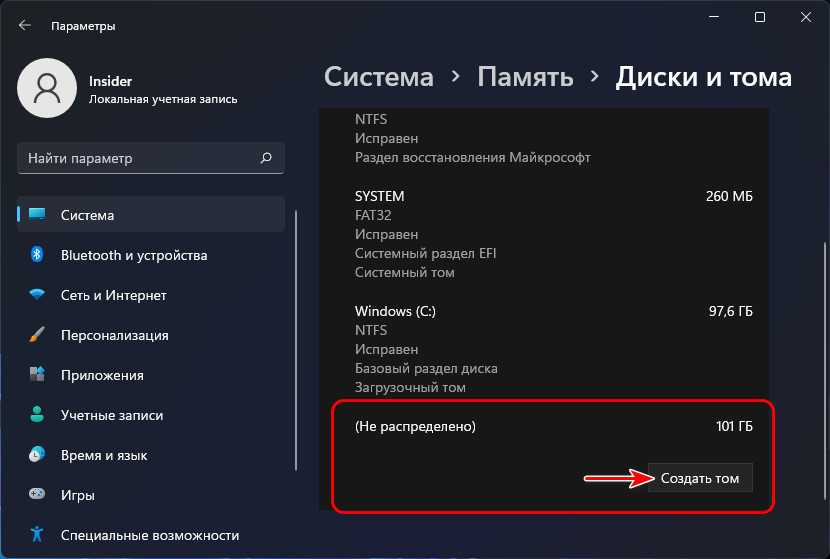Click Загрузочный том text
Image resolution: width=830 pixels, height=559 pixels.
point(410,387)
